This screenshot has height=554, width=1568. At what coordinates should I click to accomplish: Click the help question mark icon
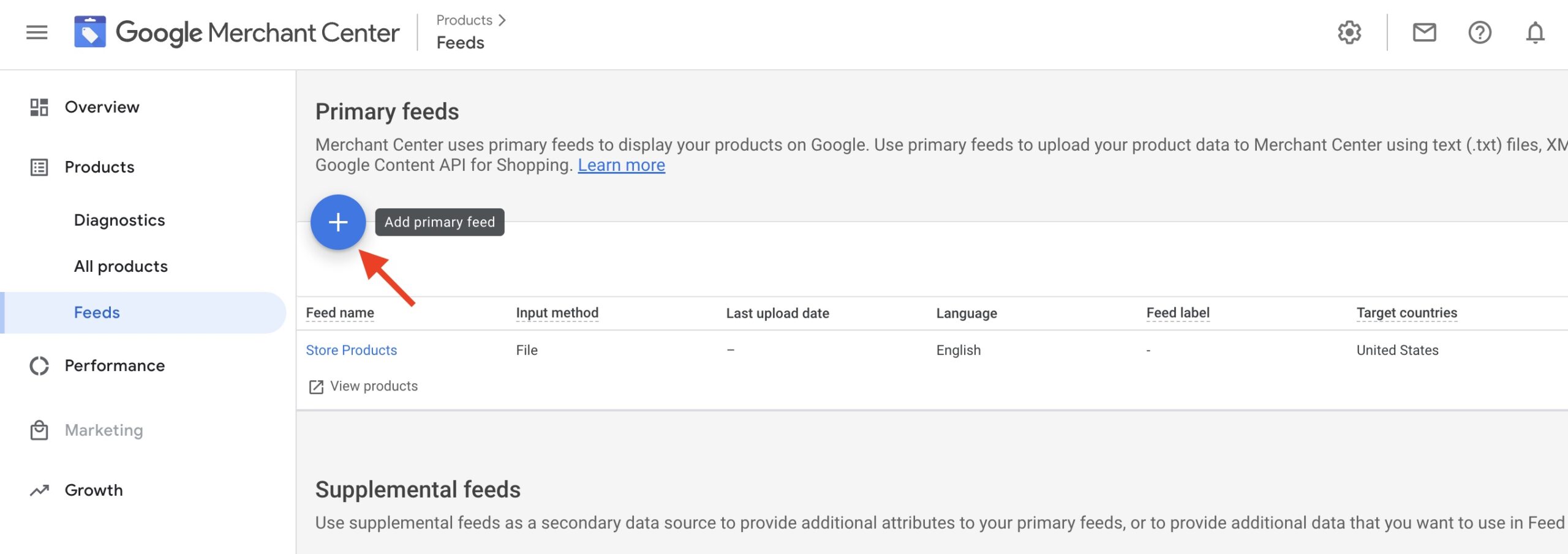click(1479, 32)
